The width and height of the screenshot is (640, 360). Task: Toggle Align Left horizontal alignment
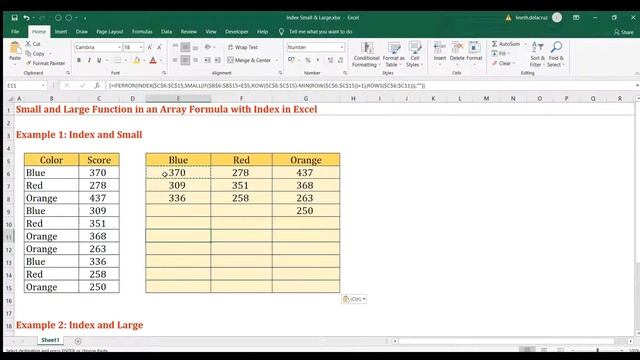pyautogui.click(x=175, y=60)
